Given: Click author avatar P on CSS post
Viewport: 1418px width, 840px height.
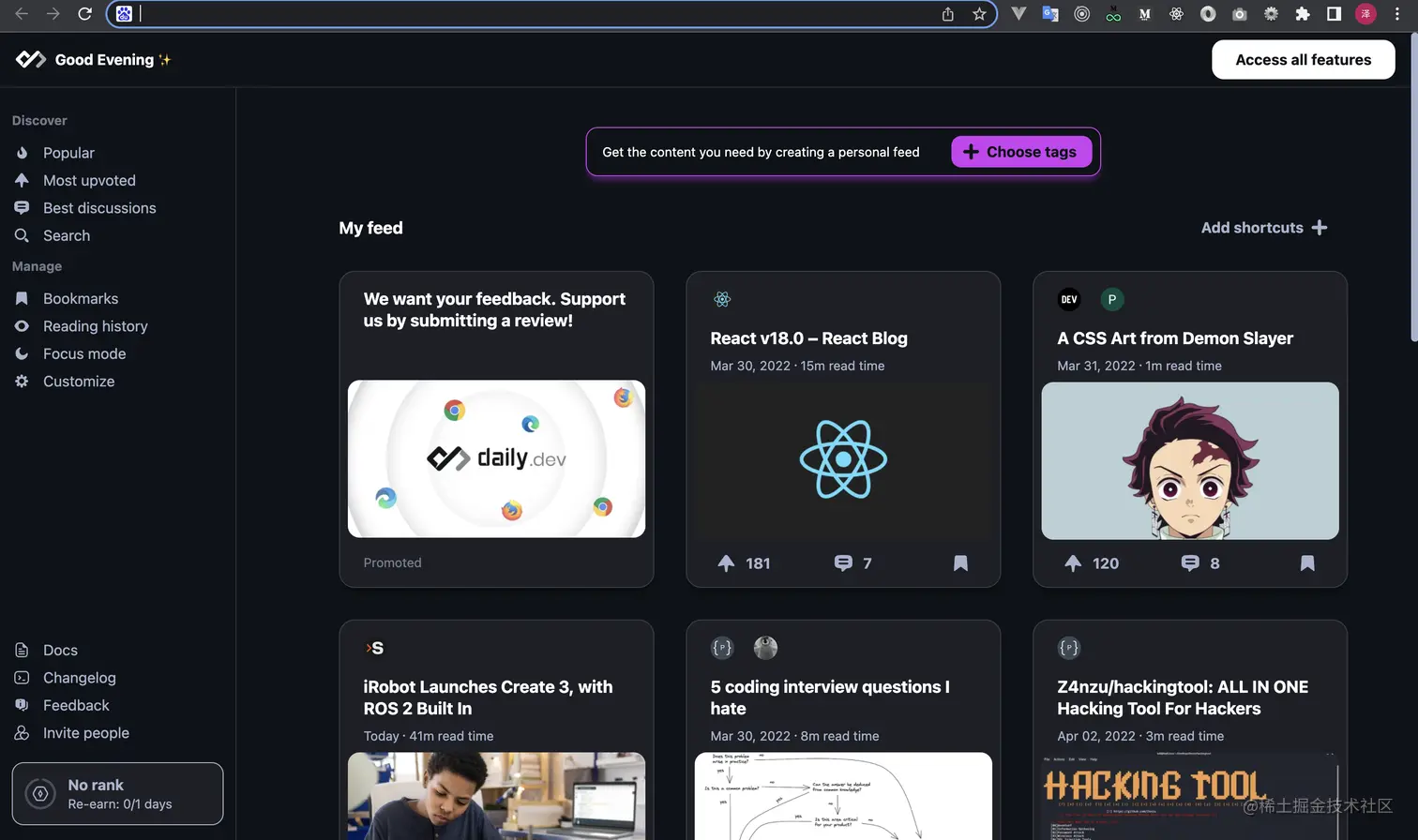Looking at the screenshot, I should coord(1111,299).
